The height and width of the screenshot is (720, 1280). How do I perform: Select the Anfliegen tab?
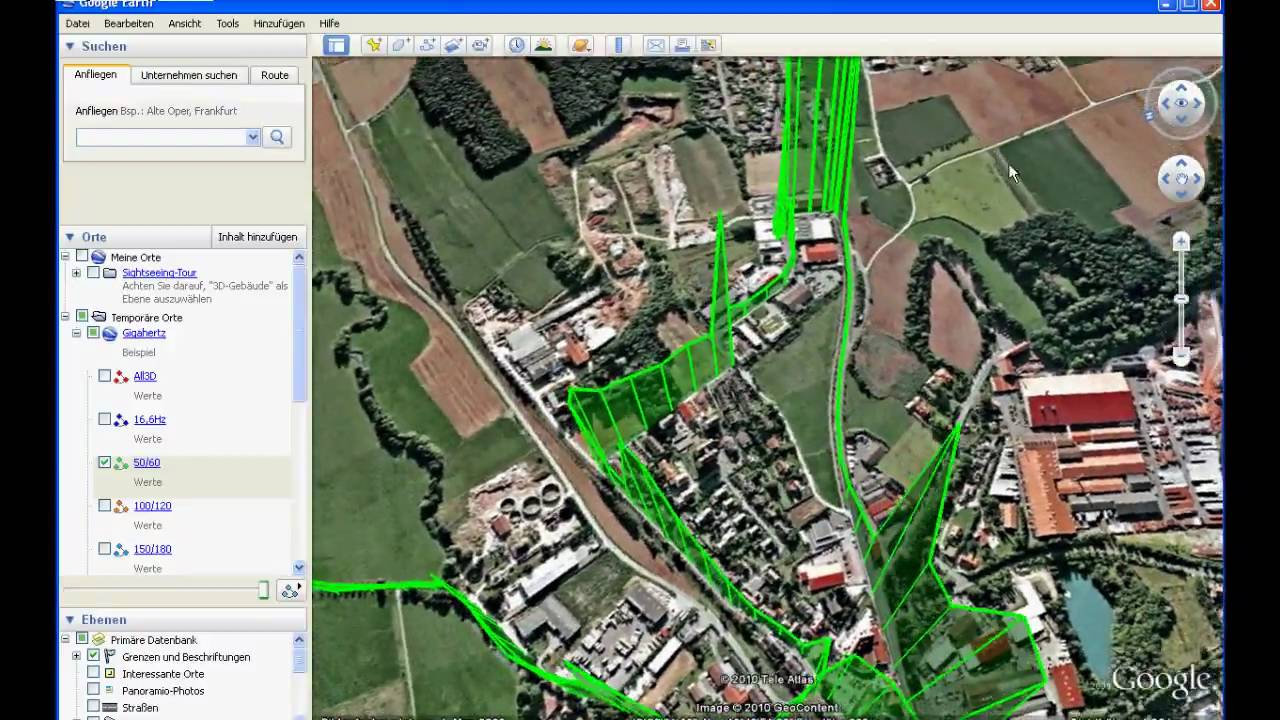[x=96, y=74]
